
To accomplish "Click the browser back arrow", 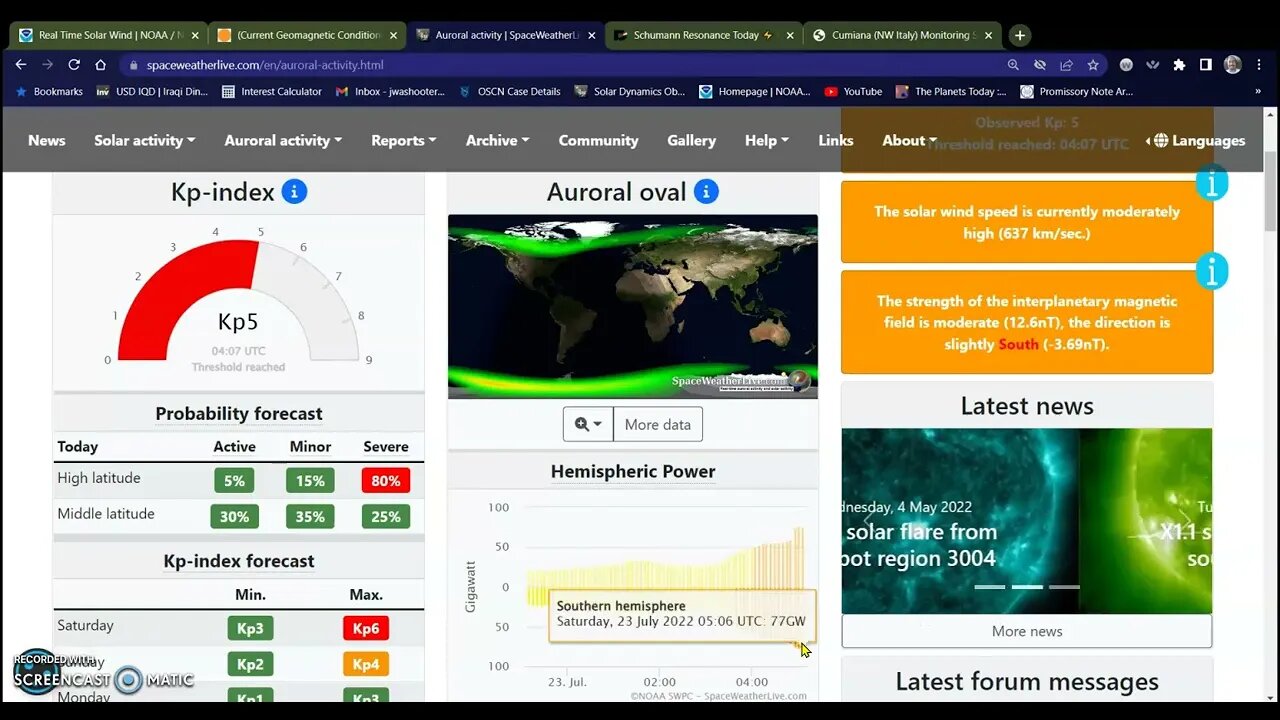I will (21, 64).
